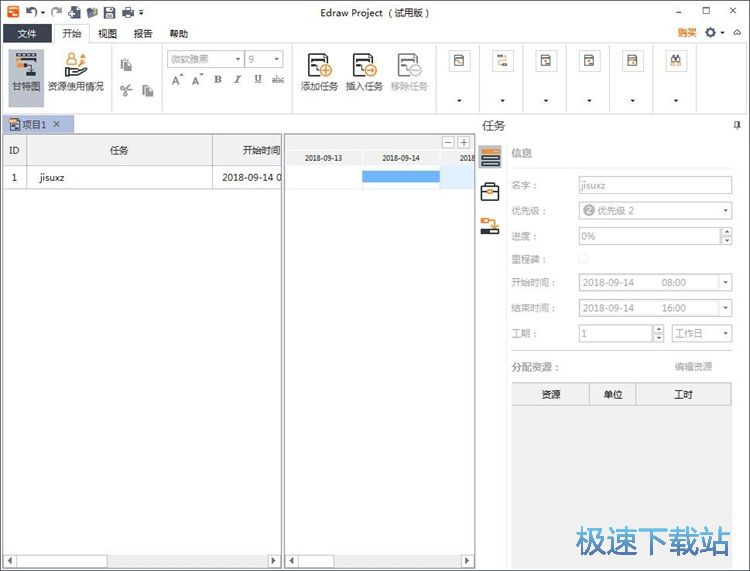Click the 添加任务 add task icon
This screenshot has height=571, width=750.
click(319, 72)
